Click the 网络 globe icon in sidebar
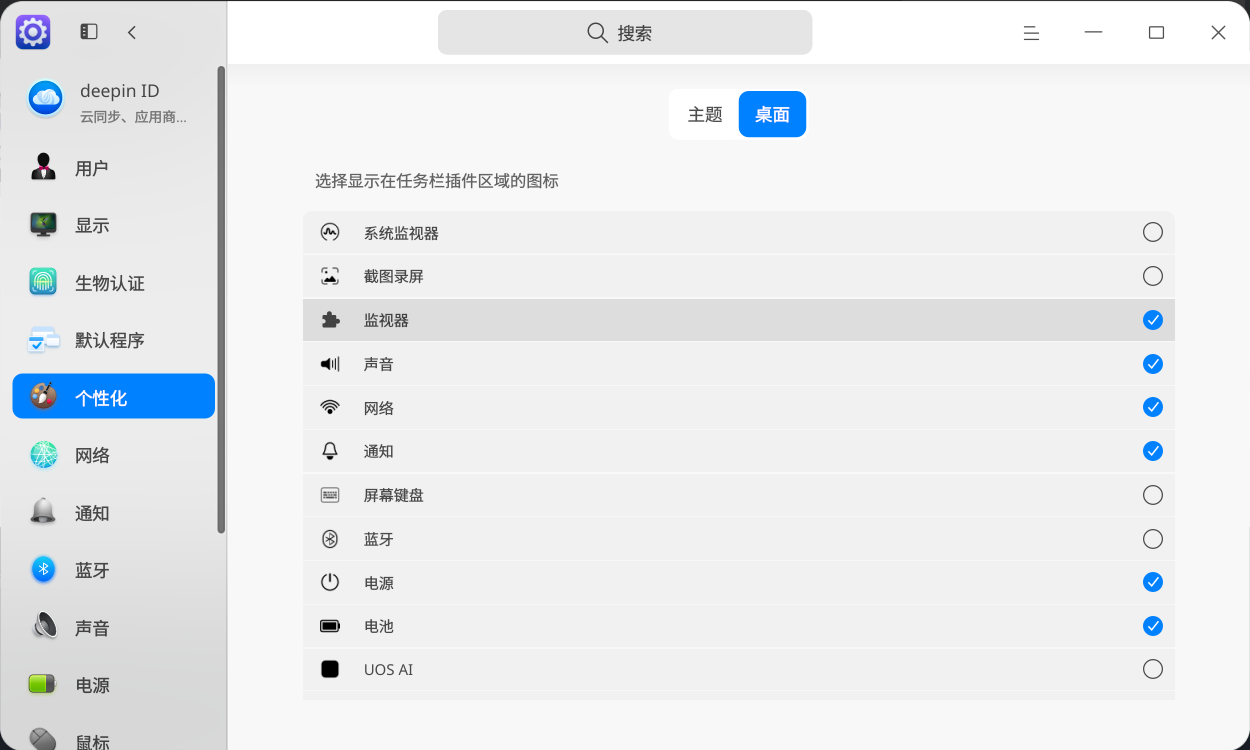1250x750 pixels. [x=43, y=455]
